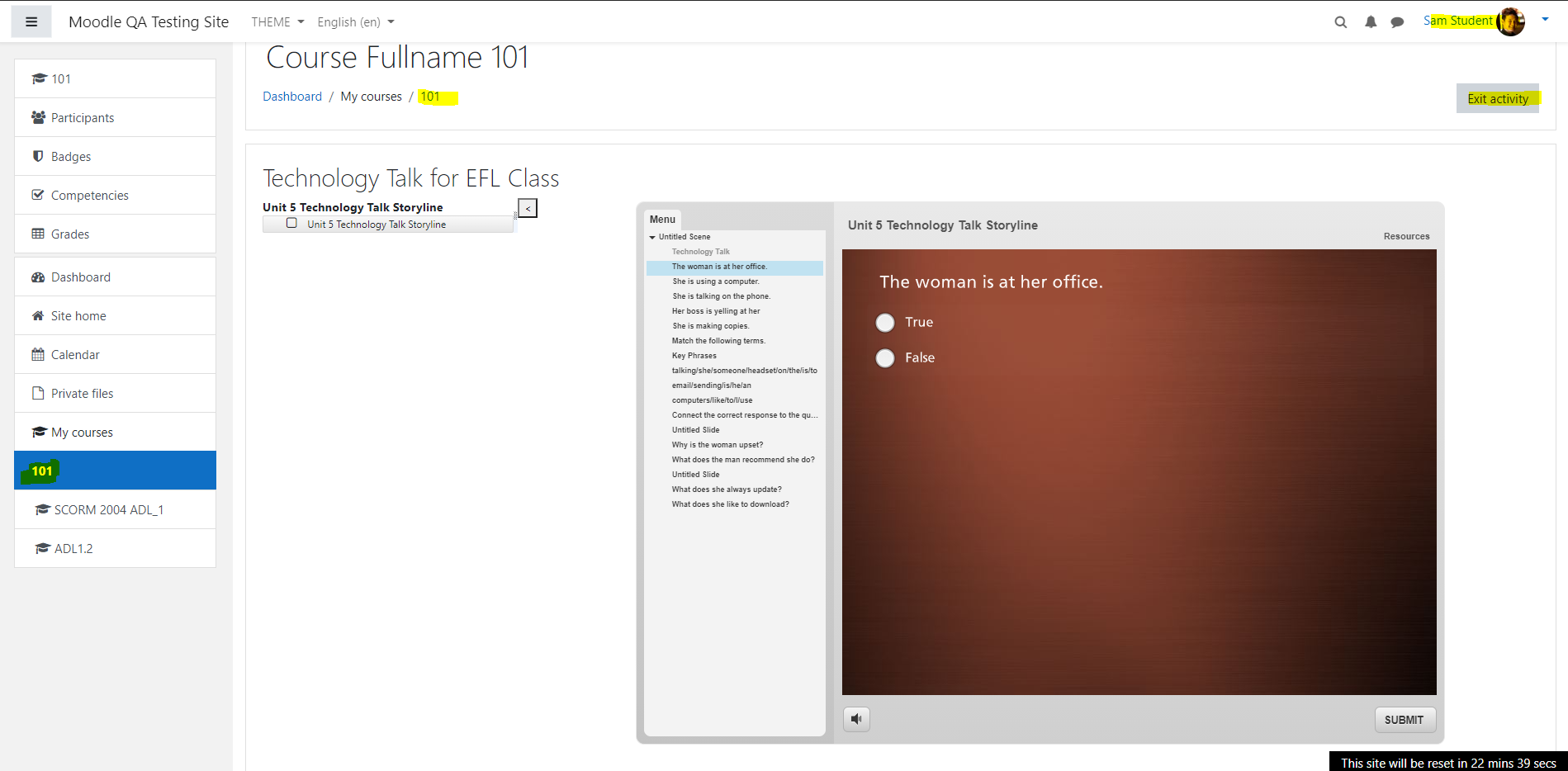The height and width of the screenshot is (771, 1568).
Task: Click the My courses graduation cap icon
Action: [39, 432]
